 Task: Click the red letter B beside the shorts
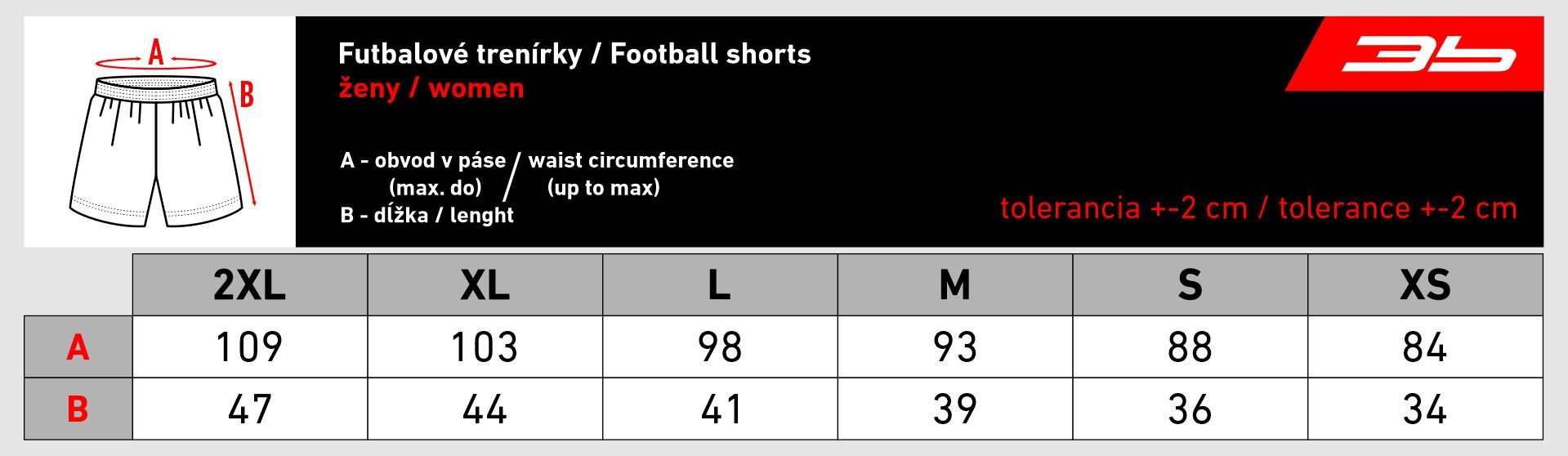246,96
